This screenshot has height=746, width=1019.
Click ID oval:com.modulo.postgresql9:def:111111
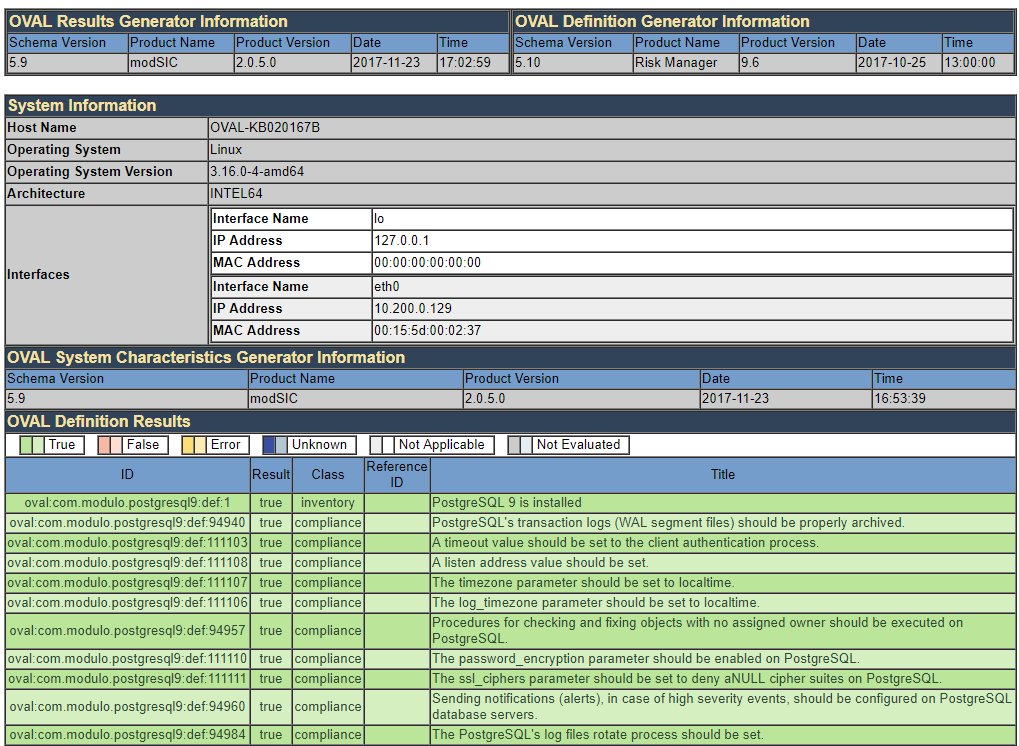point(127,679)
